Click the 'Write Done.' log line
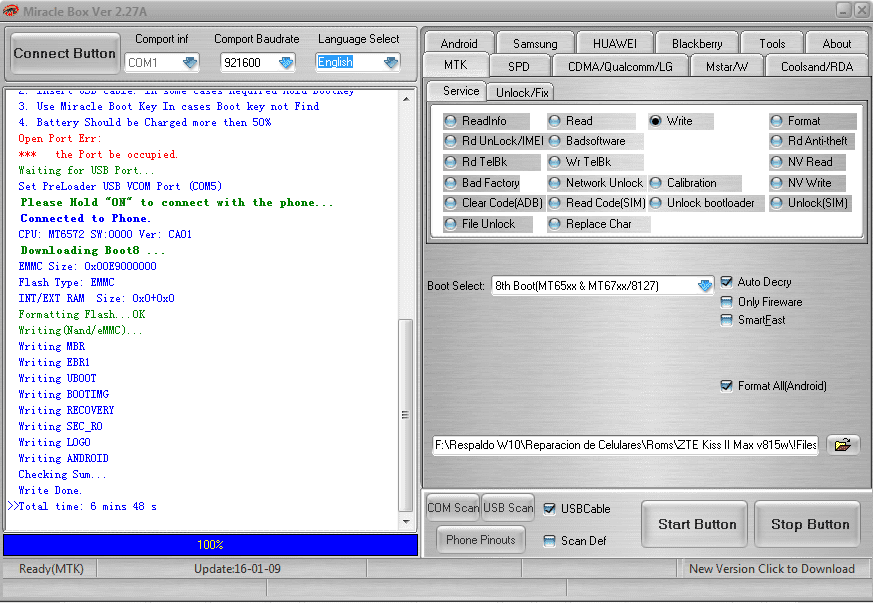 click(x=50, y=491)
